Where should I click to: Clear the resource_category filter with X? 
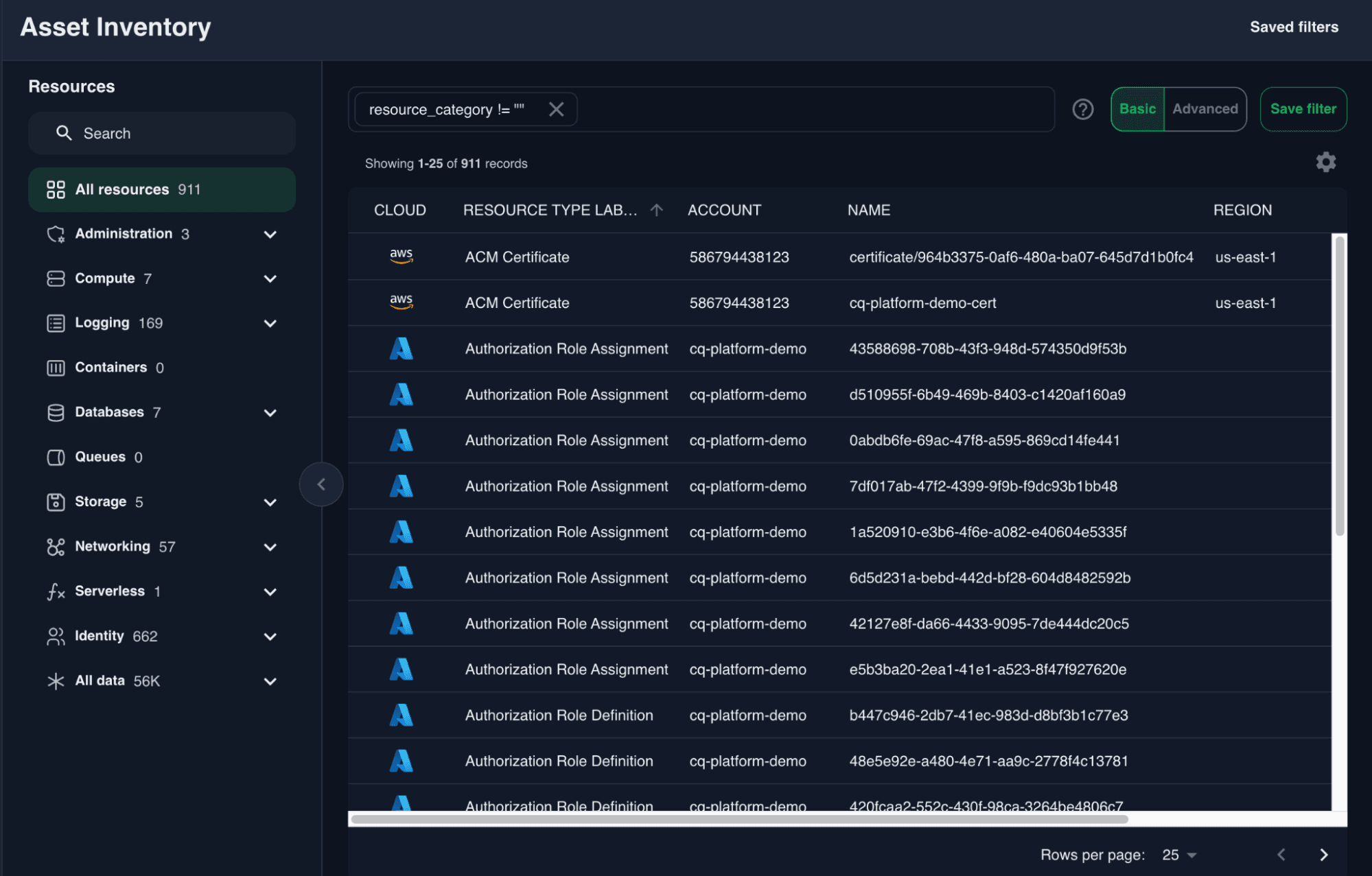tap(556, 109)
